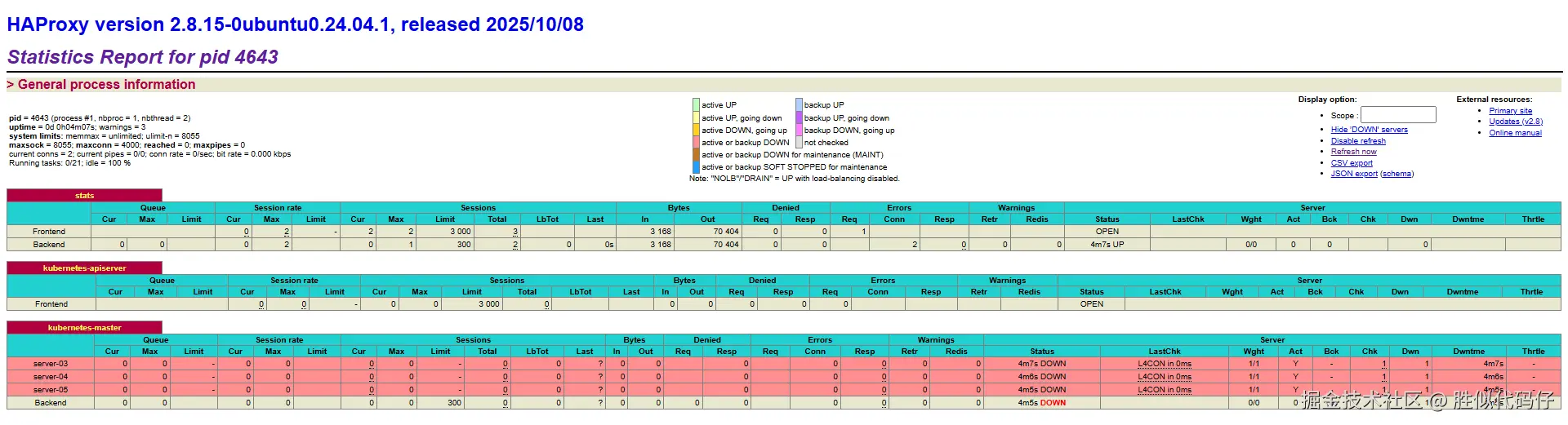This screenshot has width=1568, height=425.
Task: Click 'LastChk' header in kubernetes-master table
Action: [1165, 352]
